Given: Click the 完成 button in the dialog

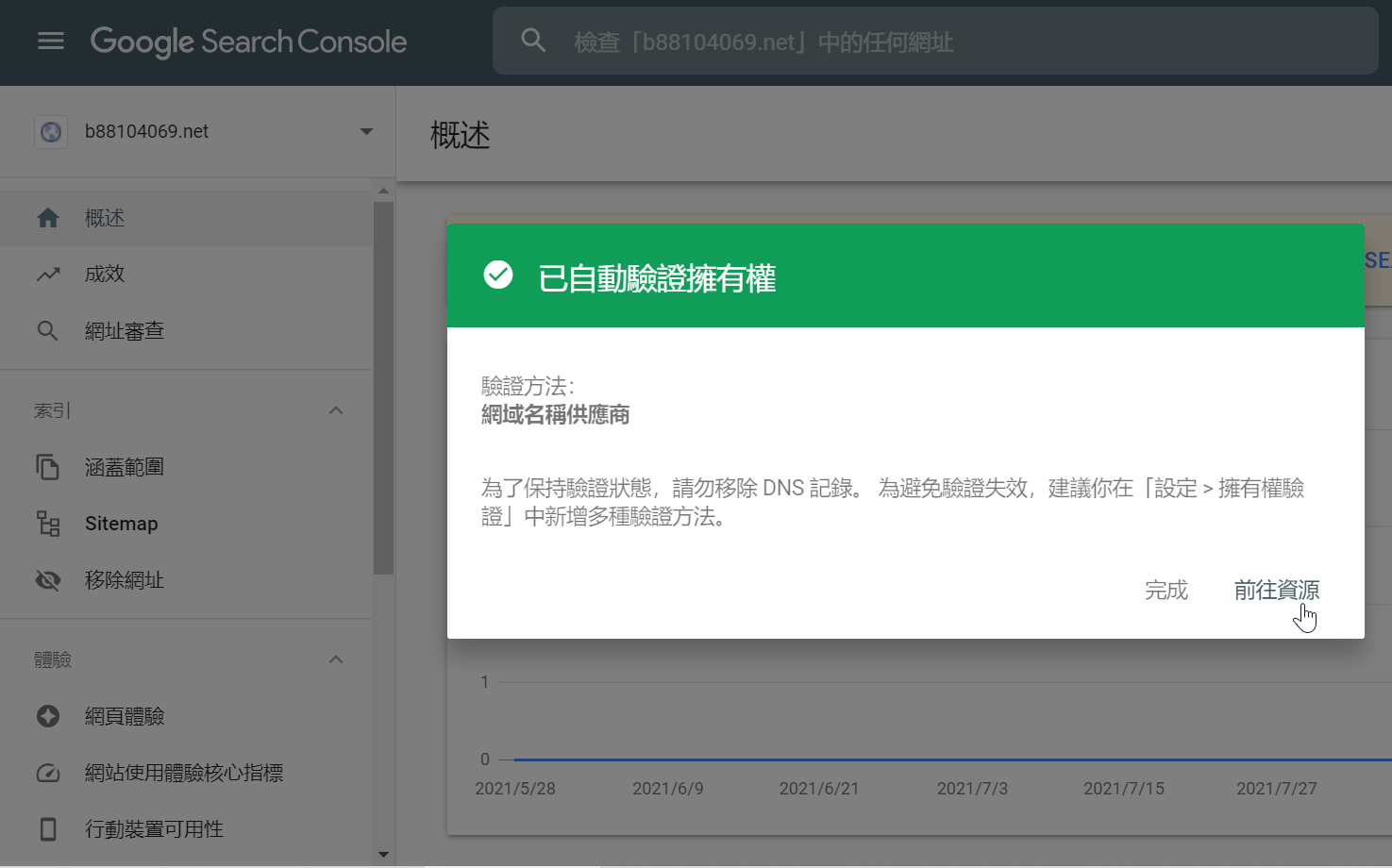Looking at the screenshot, I should coord(1166,591).
